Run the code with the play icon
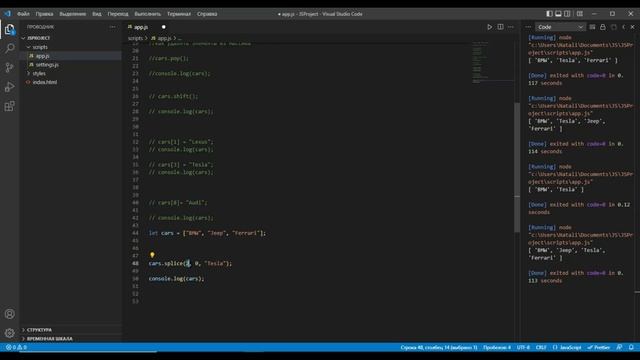Image resolution: width=640 pixels, height=360 pixels. (x=489, y=27)
